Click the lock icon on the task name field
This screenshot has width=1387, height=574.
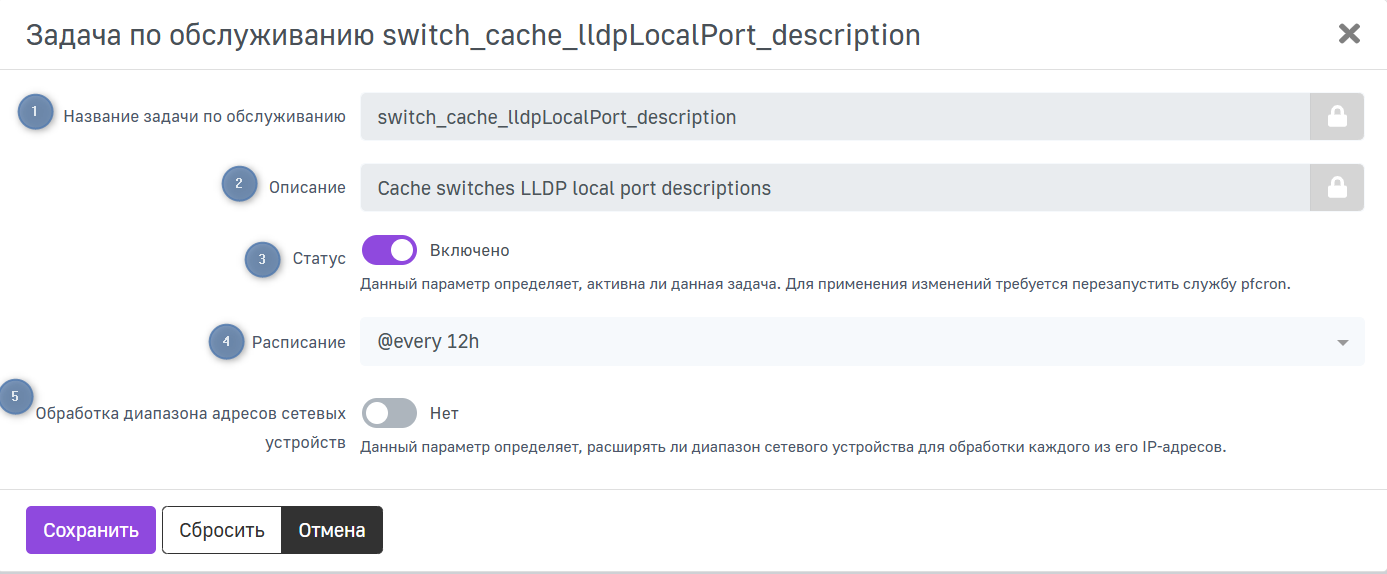[1336, 118]
